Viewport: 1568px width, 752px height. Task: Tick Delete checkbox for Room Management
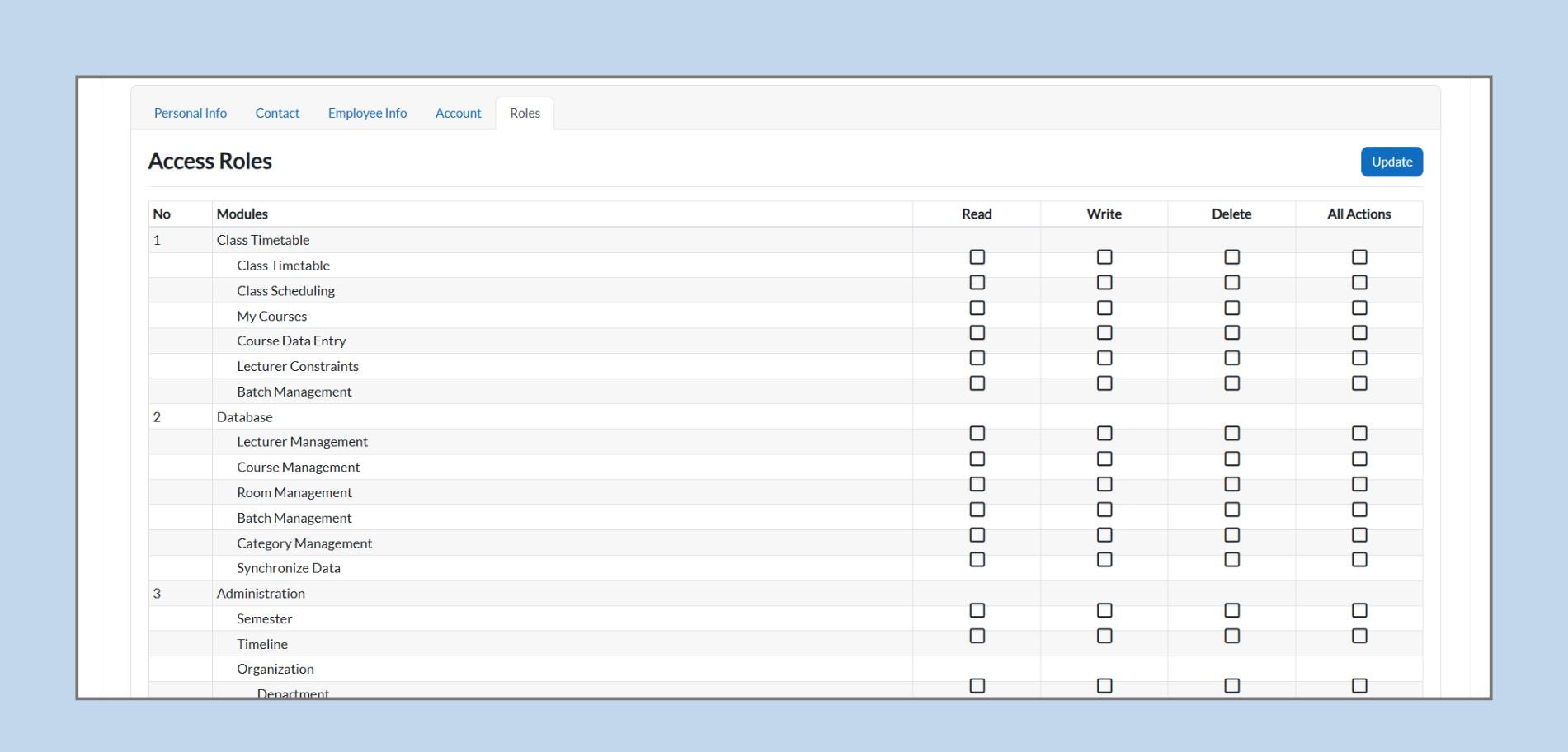pyautogui.click(x=1231, y=485)
